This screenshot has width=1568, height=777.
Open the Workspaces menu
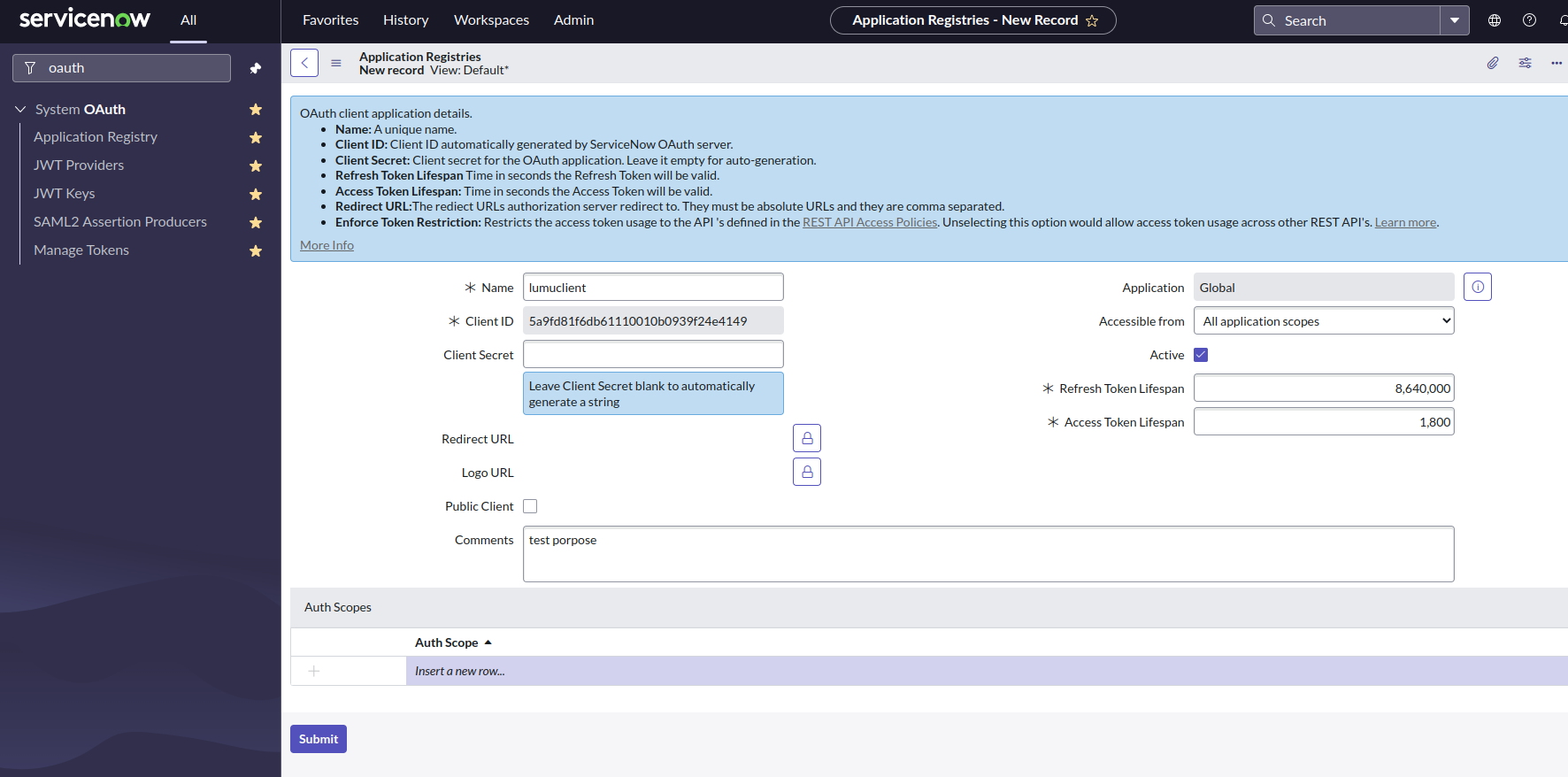tap(491, 19)
